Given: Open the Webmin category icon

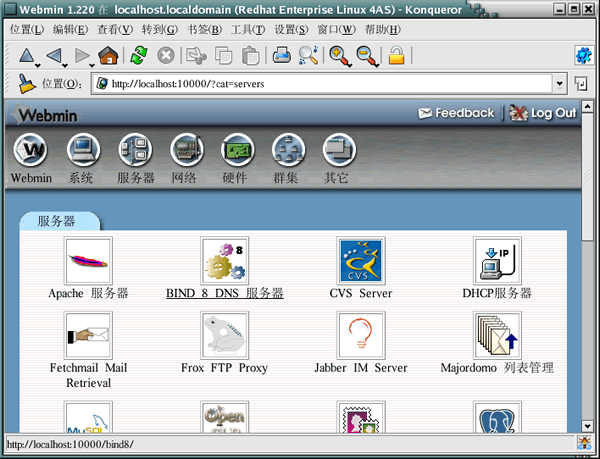Looking at the screenshot, I should click(31, 150).
